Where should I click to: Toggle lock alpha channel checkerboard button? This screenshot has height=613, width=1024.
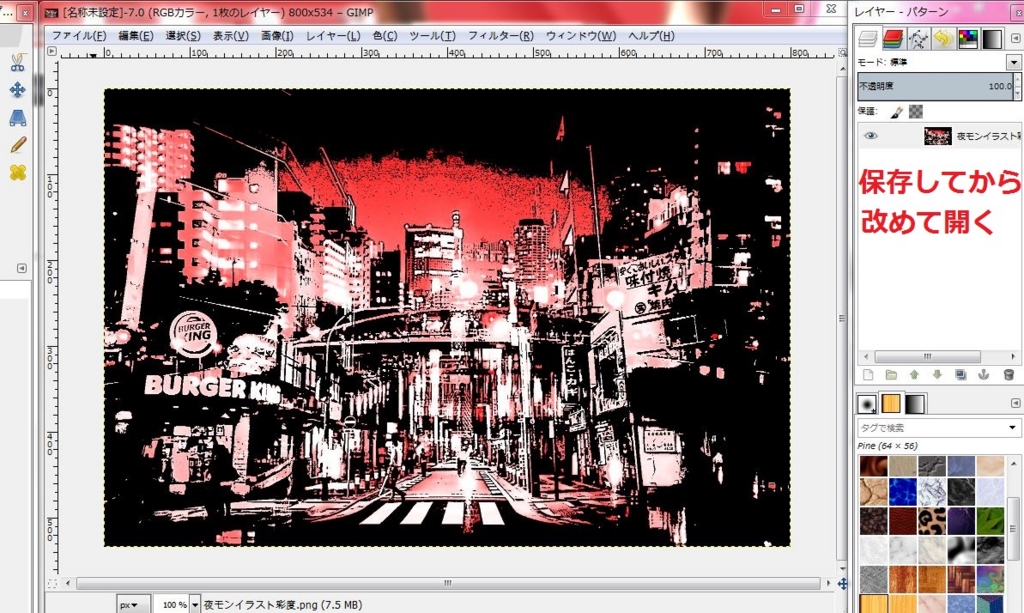pos(916,112)
